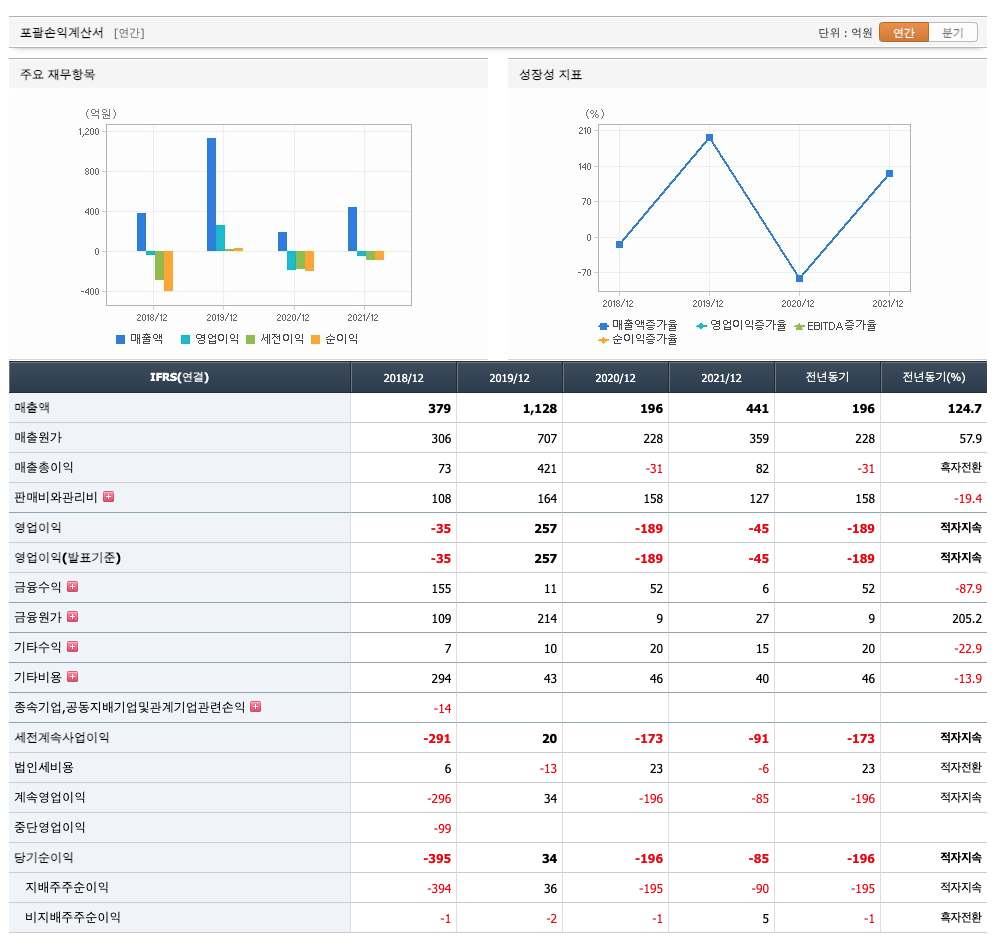Click the 2021/12 blue 매출액 bar

click(x=352, y=229)
